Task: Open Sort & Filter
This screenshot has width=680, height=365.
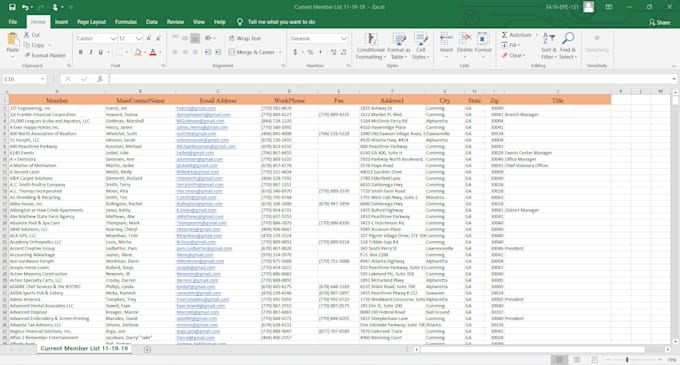Action: (x=549, y=46)
